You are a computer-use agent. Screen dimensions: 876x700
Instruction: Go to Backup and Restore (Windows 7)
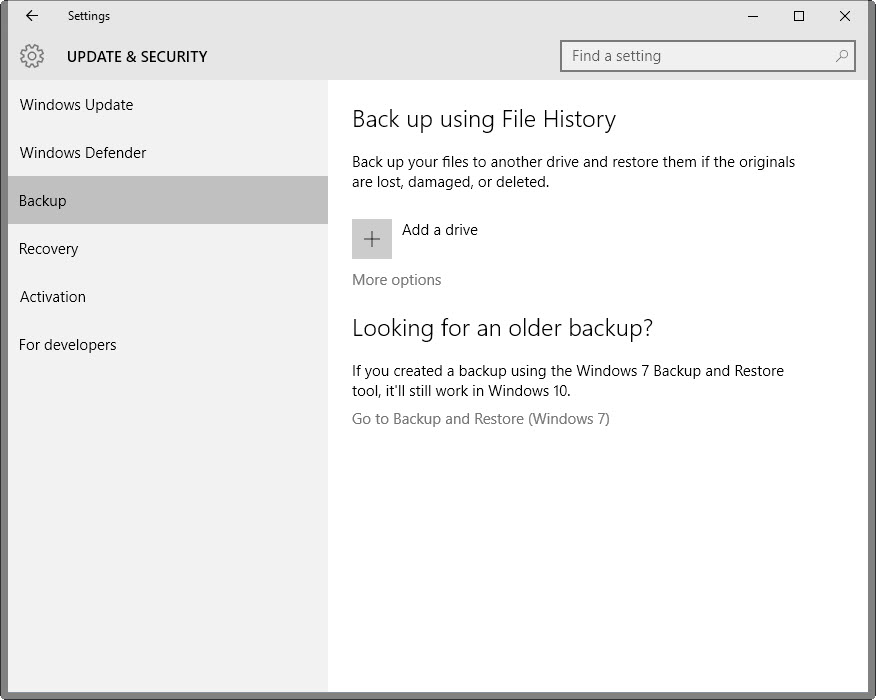click(x=480, y=419)
